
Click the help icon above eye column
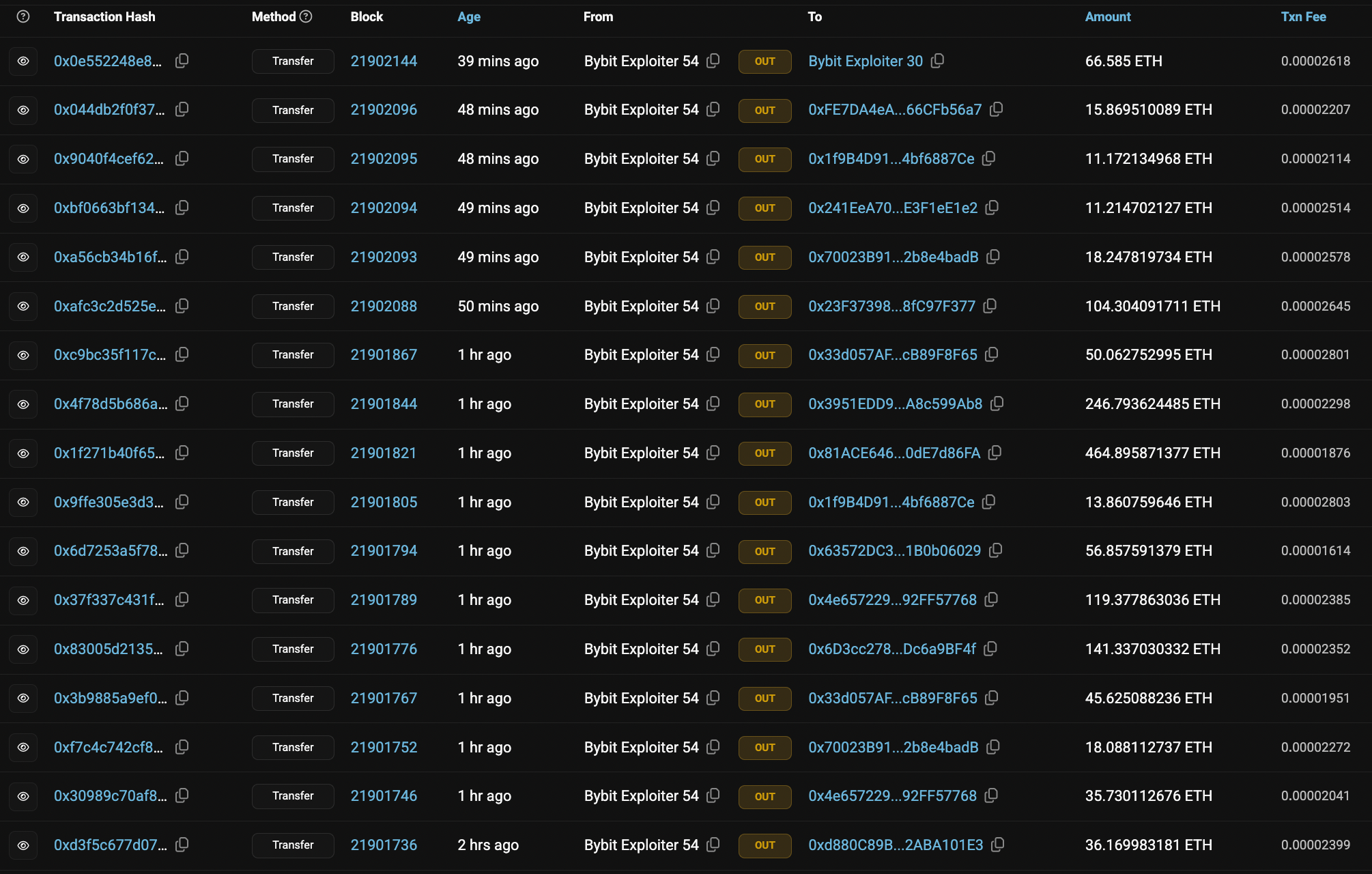coord(23,16)
